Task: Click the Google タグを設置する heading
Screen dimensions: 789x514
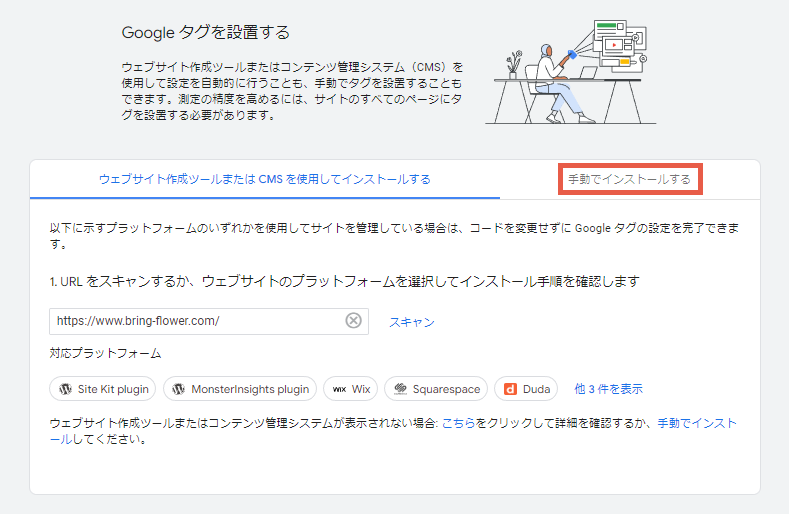Action: (206, 33)
